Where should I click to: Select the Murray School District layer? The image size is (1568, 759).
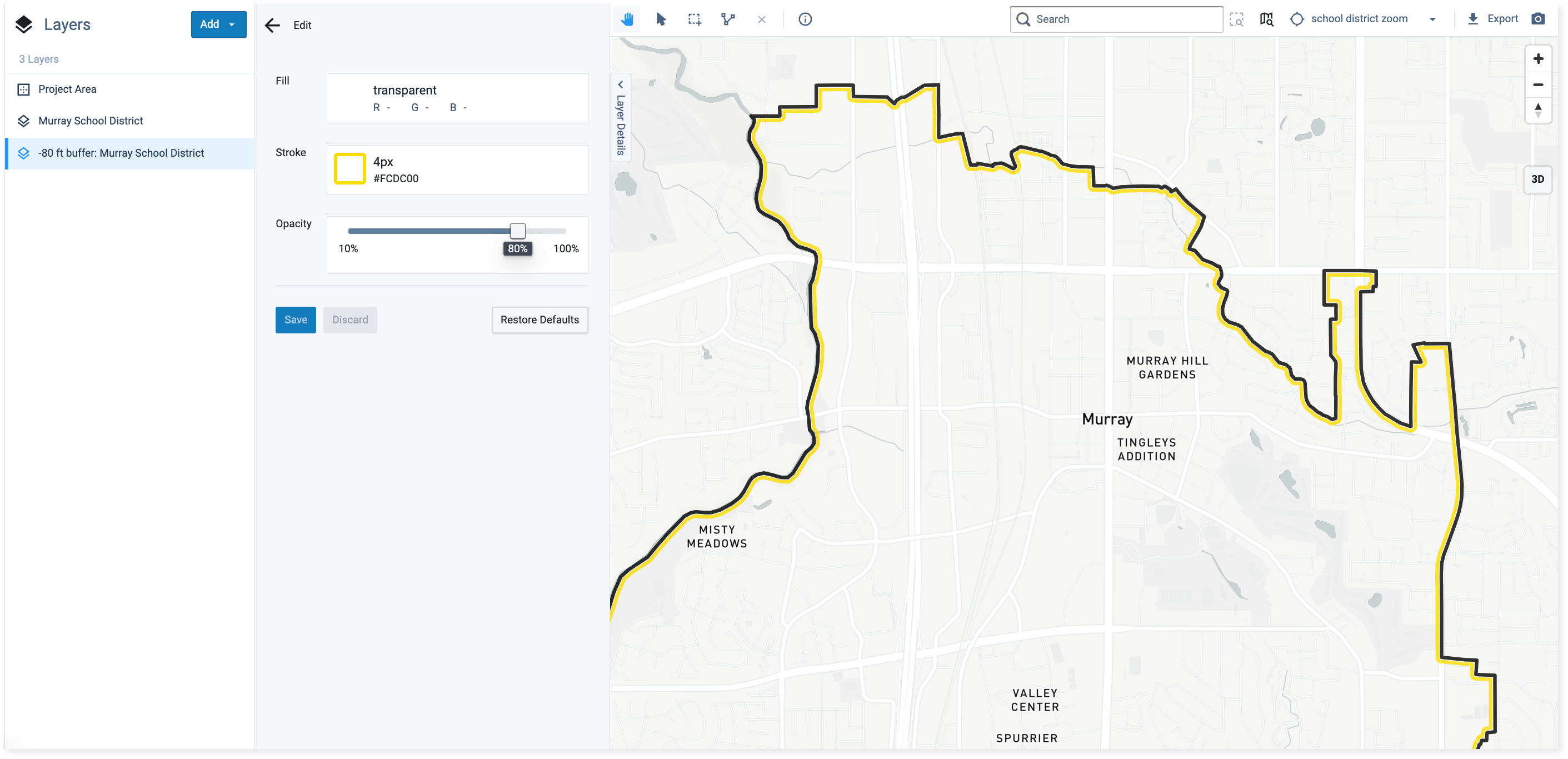[129, 121]
